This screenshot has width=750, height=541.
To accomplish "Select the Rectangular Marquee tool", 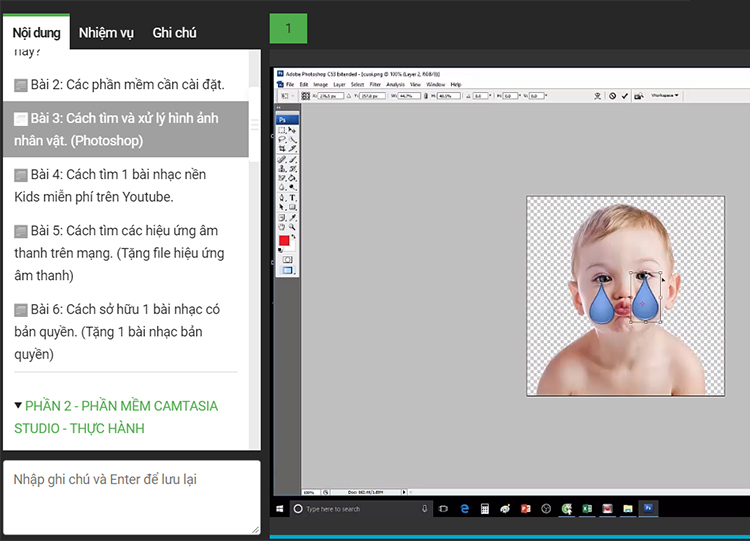I will coord(282,130).
